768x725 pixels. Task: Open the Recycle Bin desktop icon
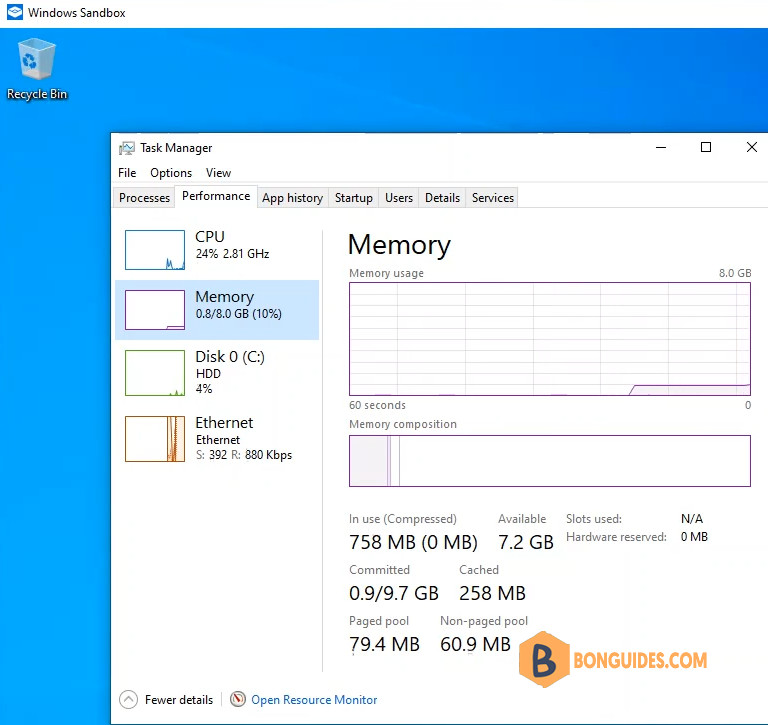37,69
